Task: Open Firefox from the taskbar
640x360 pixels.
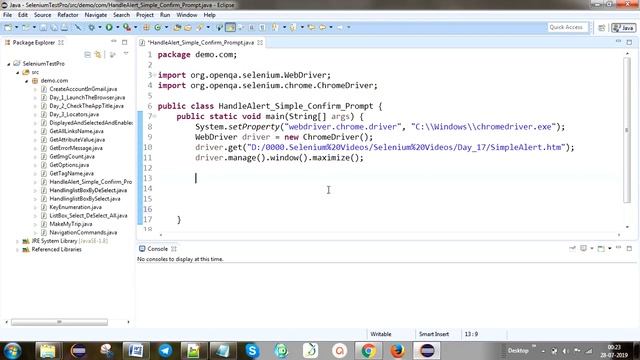Action: [x=398, y=351]
